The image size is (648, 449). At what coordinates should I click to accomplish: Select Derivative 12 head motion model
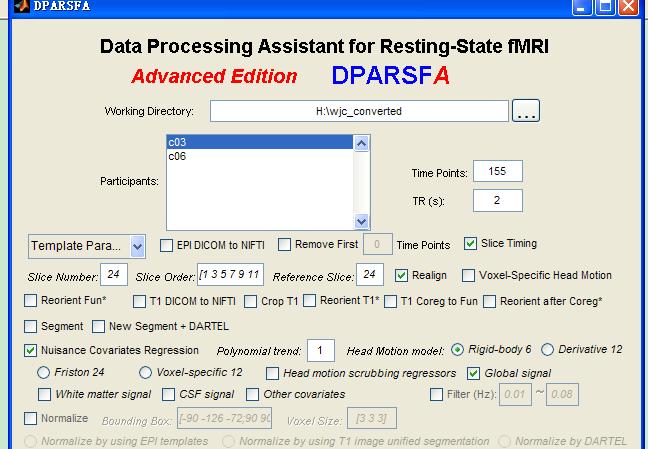547,350
